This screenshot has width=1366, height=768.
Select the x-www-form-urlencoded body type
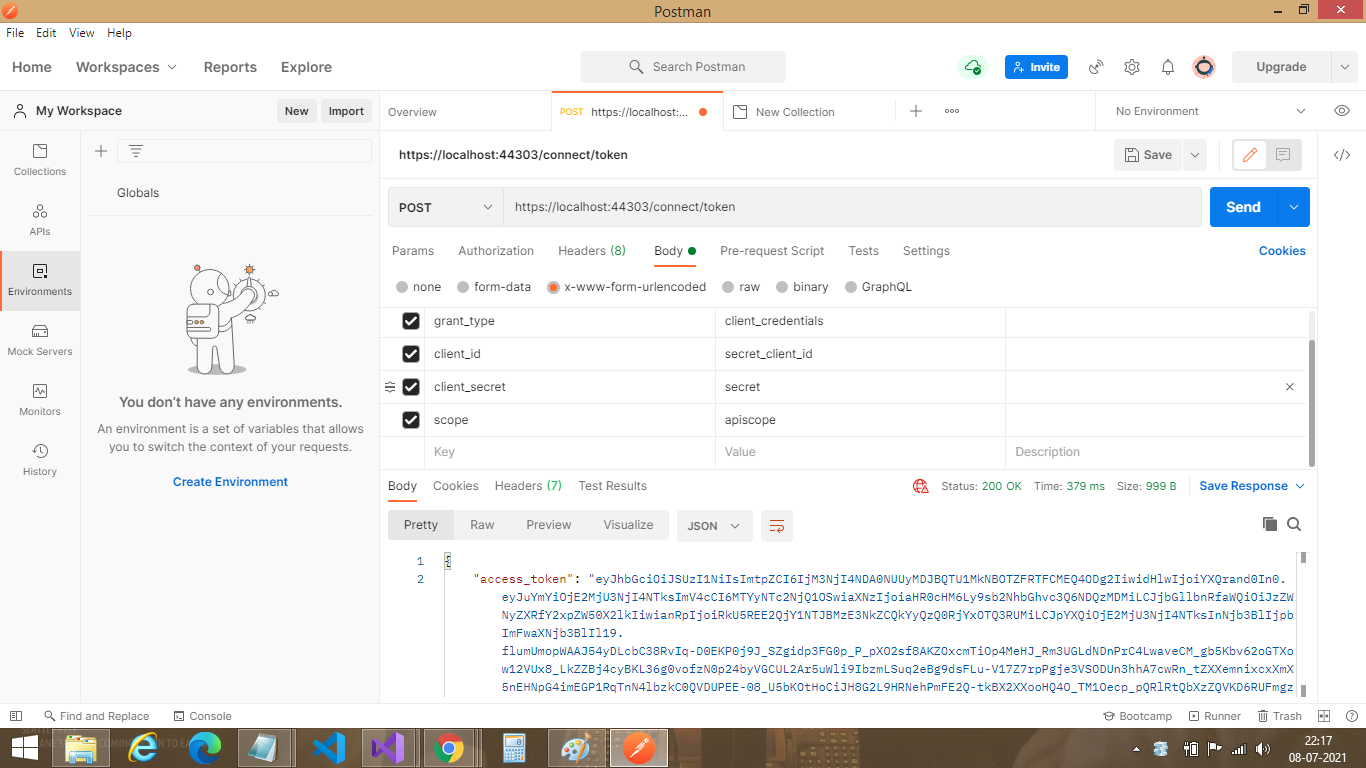(553, 287)
